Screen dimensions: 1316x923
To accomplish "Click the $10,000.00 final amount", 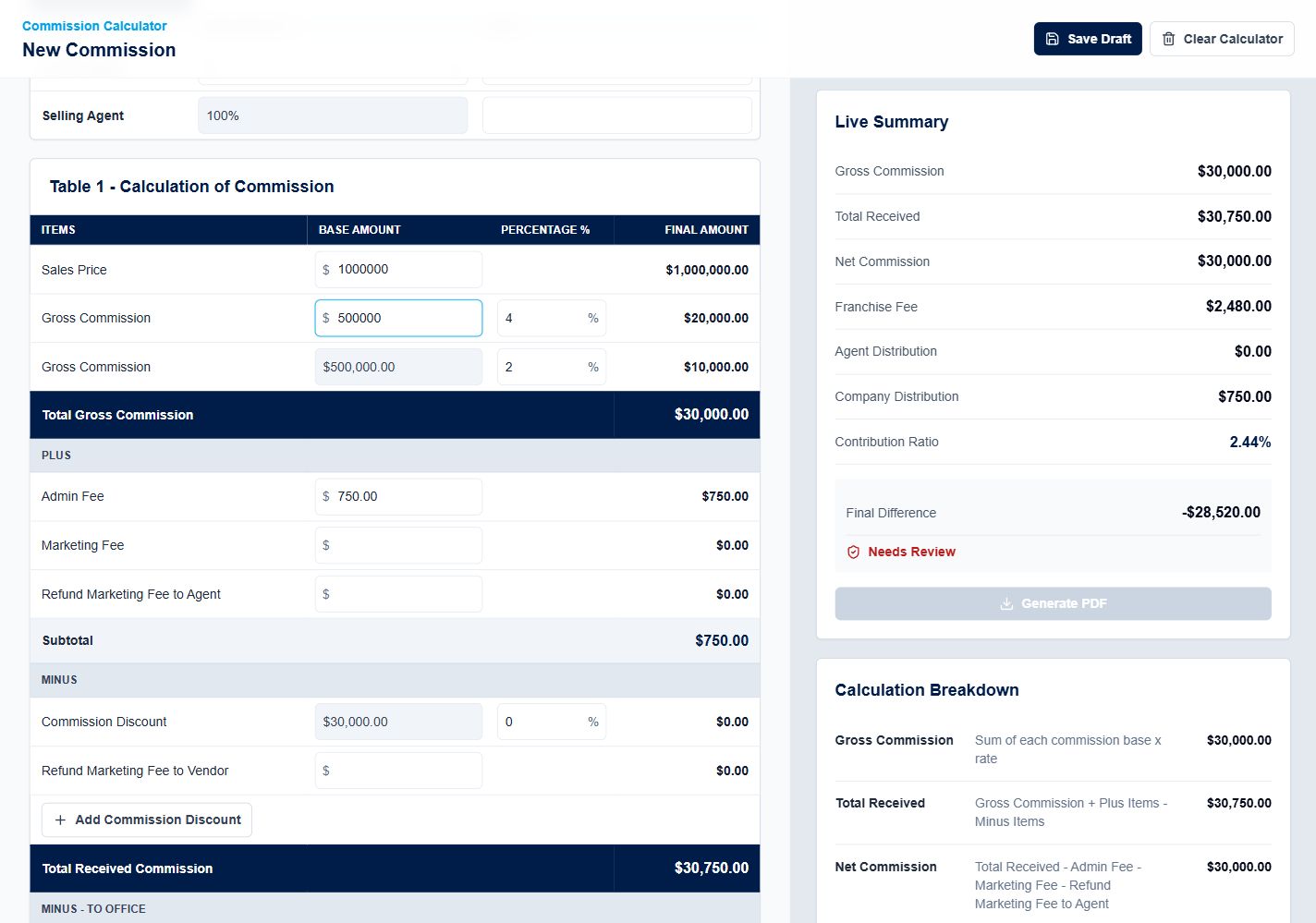I will [x=716, y=367].
